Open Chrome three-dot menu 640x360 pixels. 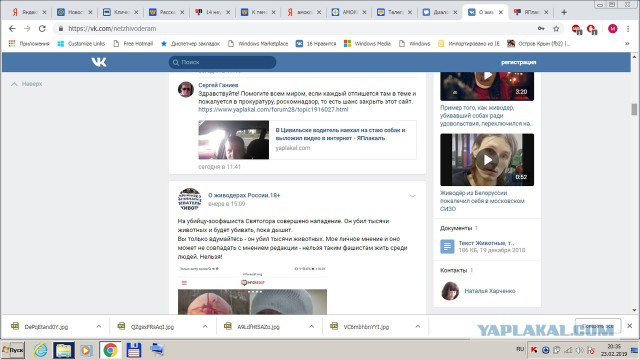tap(628, 29)
